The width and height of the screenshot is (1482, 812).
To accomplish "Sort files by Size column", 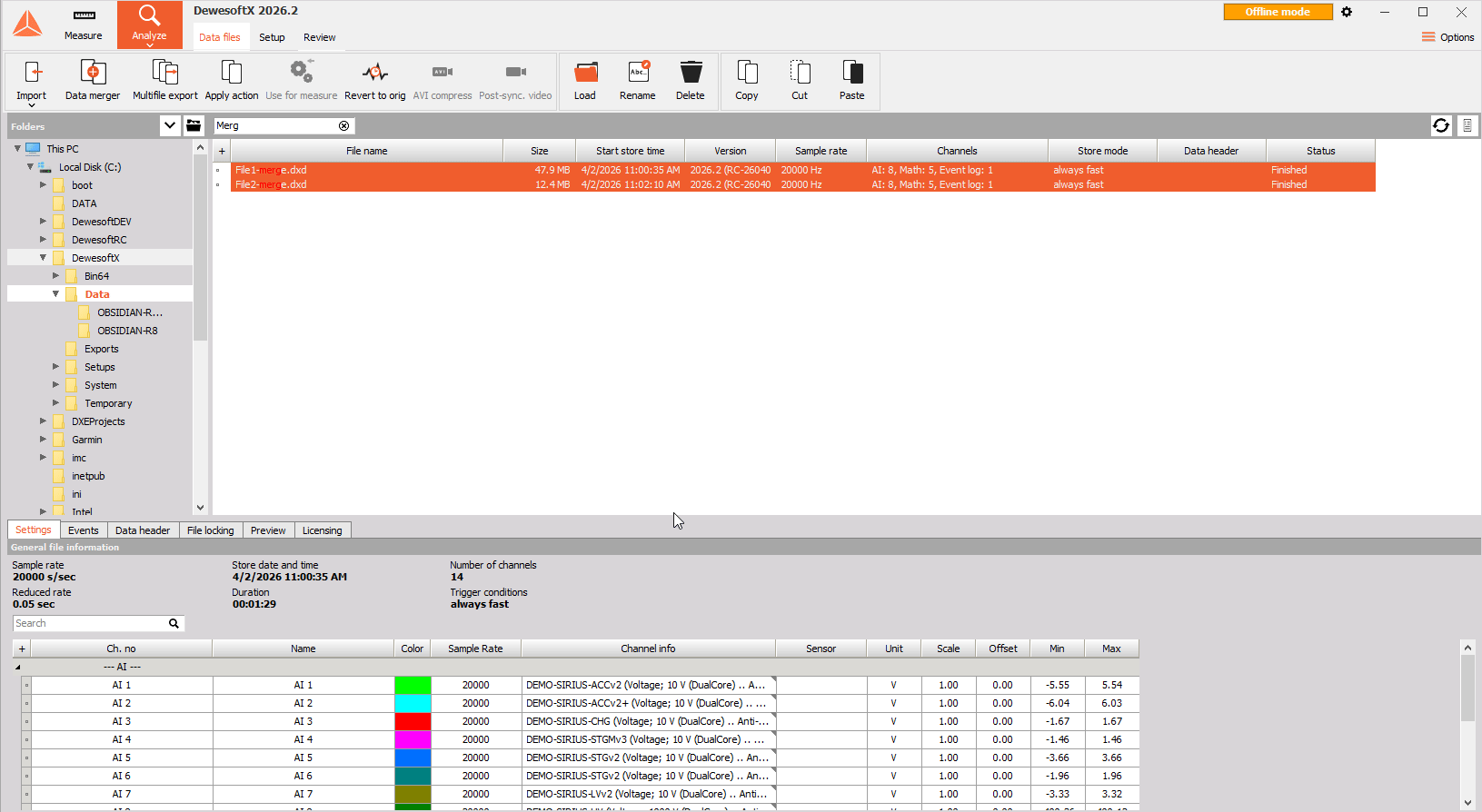I will tap(540, 151).
